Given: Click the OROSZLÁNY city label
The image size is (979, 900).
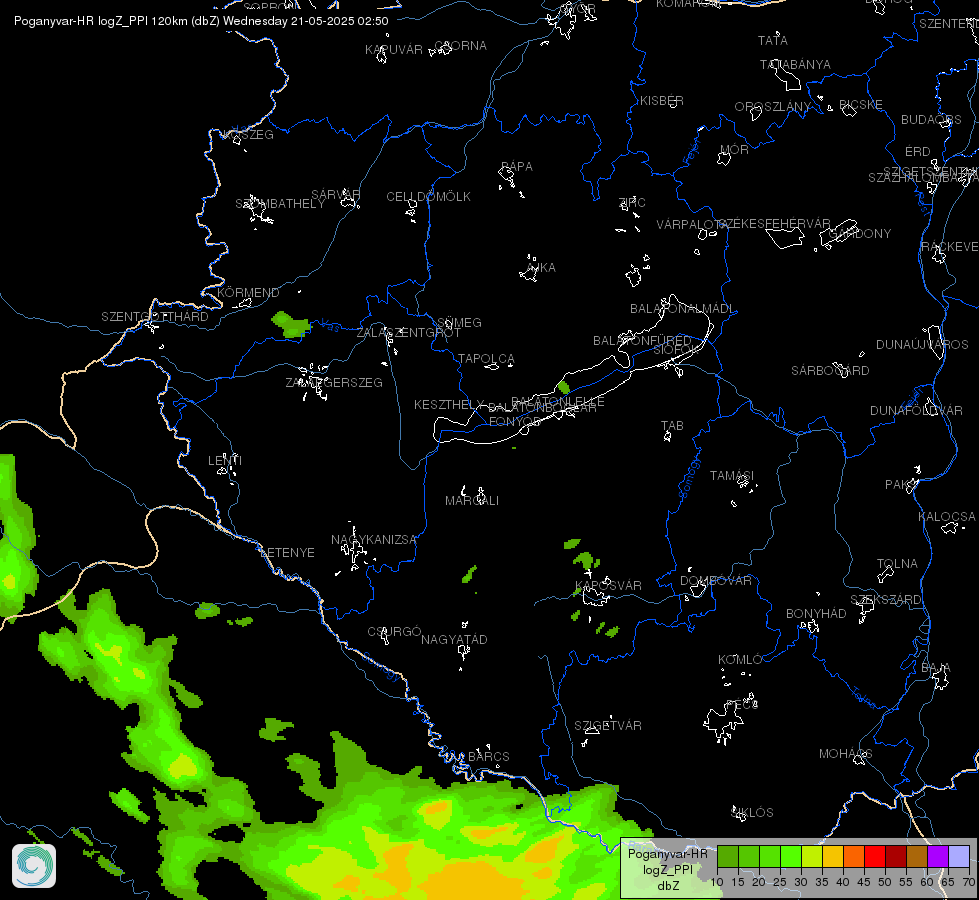Looking at the screenshot, I should coord(772,107).
